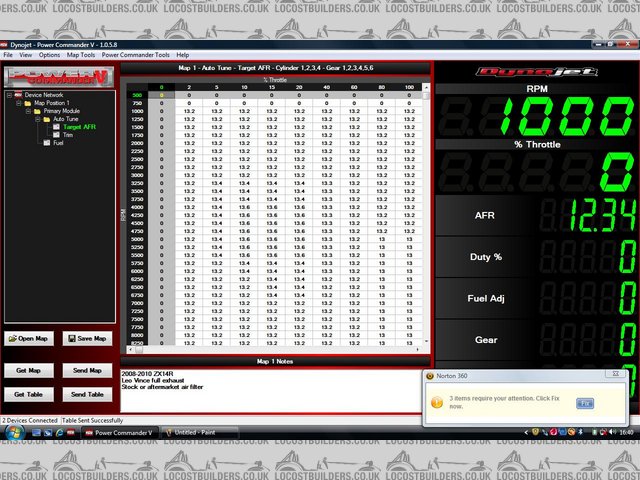Click the Get Table button
Image resolution: width=640 pixels, height=480 pixels.
pos(29,395)
